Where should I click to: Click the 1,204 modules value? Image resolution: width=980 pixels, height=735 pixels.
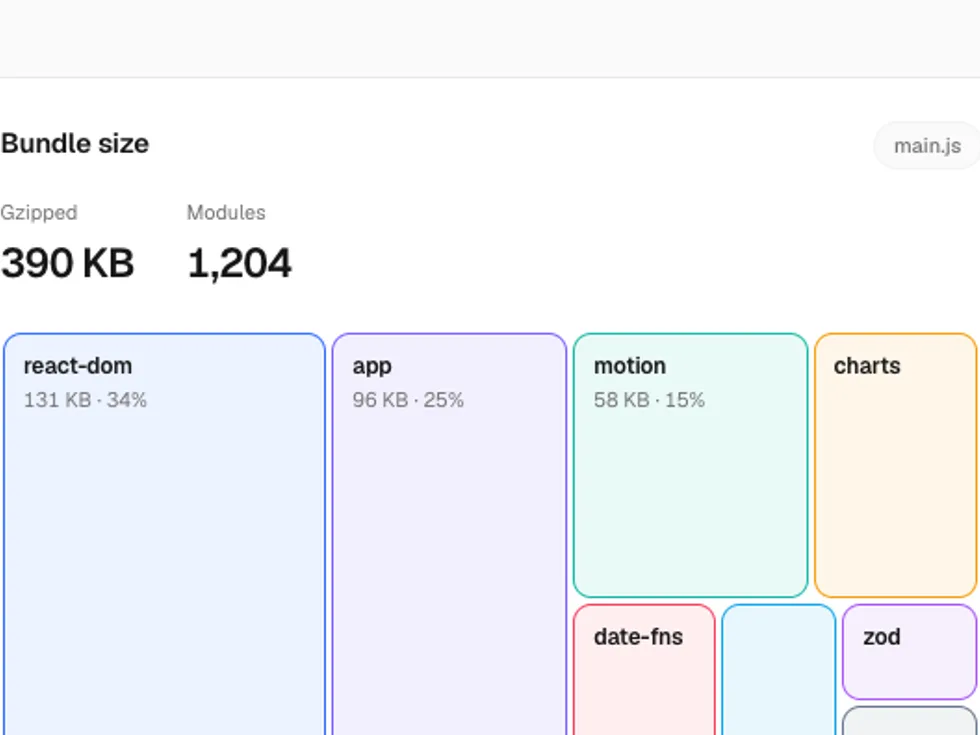click(x=239, y=263)
